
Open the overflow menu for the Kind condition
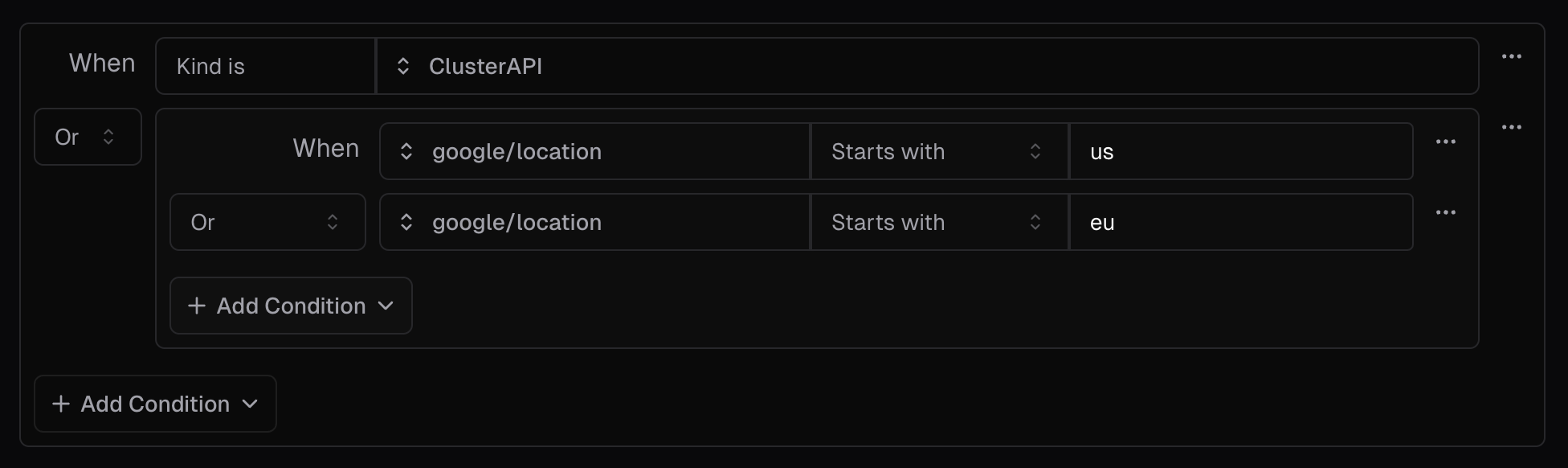click(1513, 56)
